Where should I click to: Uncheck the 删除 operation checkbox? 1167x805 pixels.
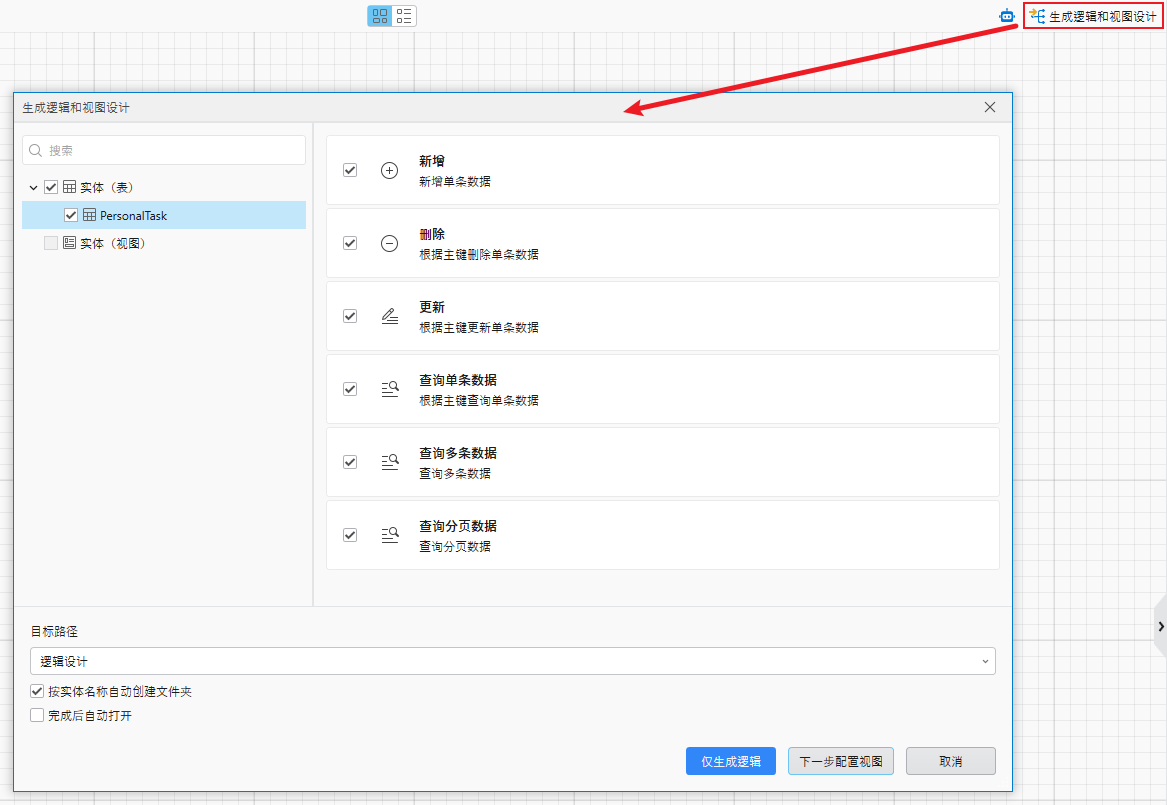click(350, 243)
